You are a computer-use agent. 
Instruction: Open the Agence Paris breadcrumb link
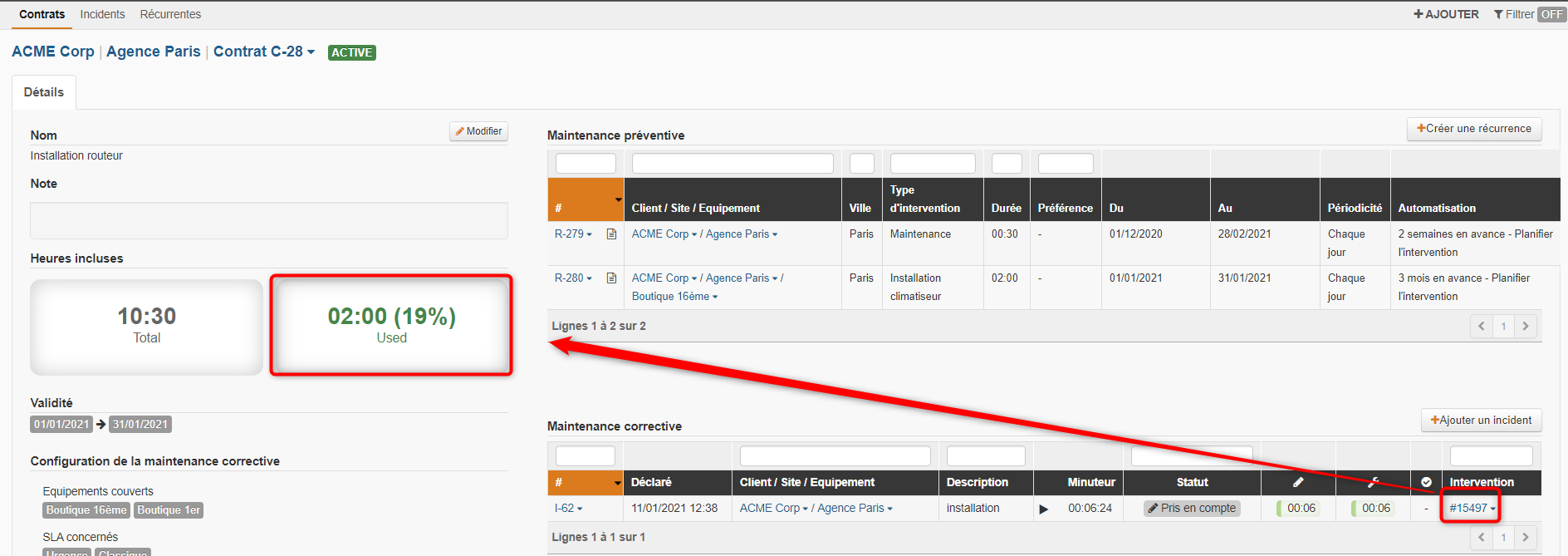point(154,52)
